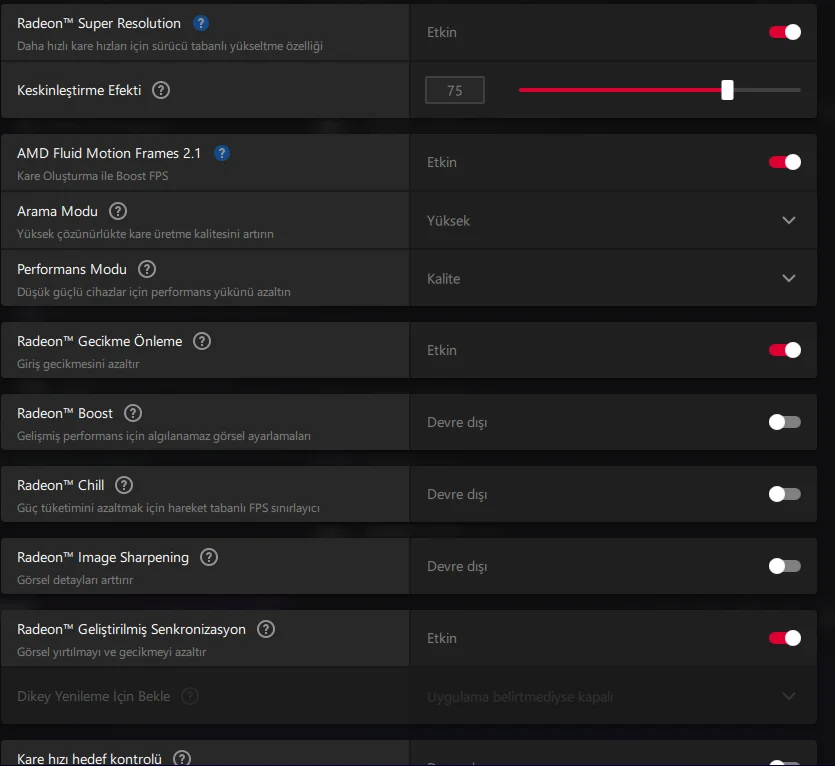Open the Performans Modu dropdown showing Kalite

tap(789, 278)
